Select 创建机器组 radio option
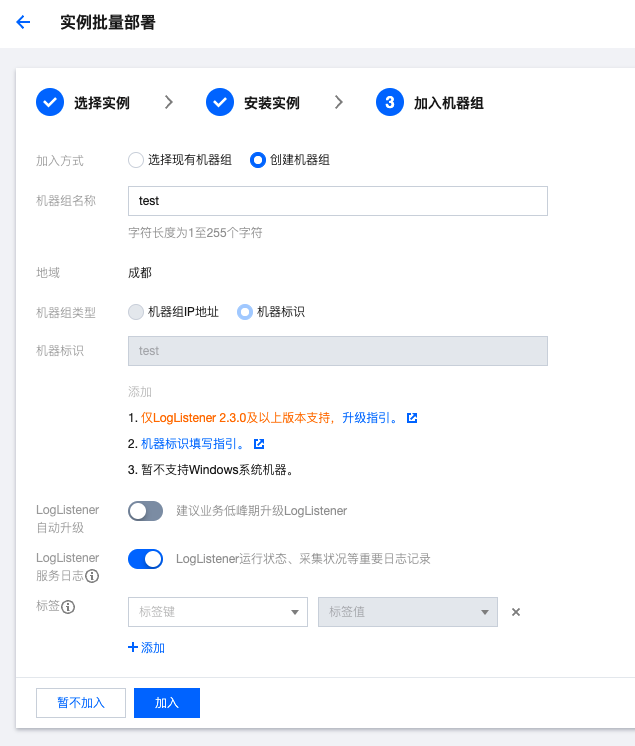The width and height of the screenshot is (635, 746). click(x=258, y=159)
